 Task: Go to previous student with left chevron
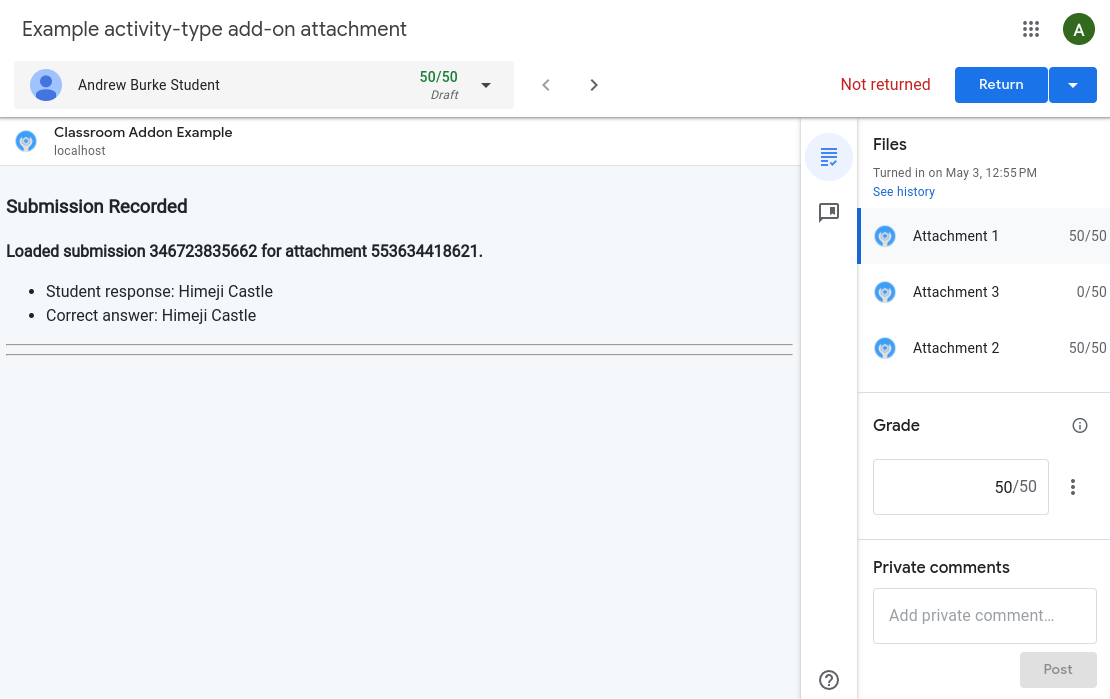[x=546, y=85]
